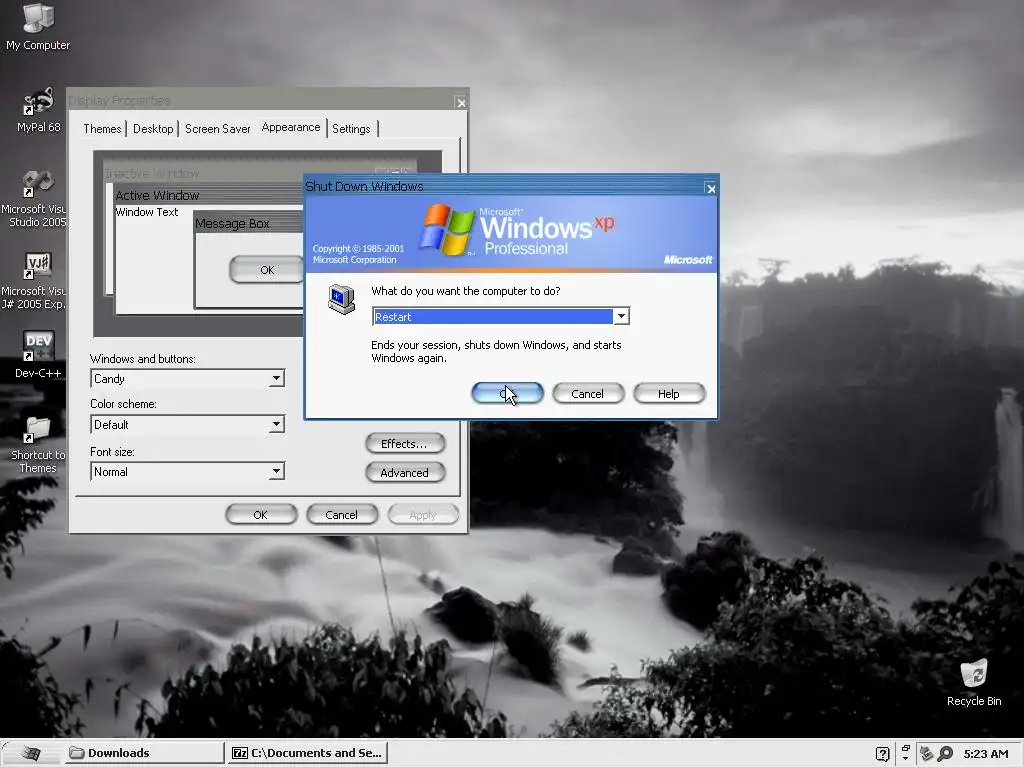Click the language bar help icon in the taskbar
Screen dimensions: 1024x768
882,754
